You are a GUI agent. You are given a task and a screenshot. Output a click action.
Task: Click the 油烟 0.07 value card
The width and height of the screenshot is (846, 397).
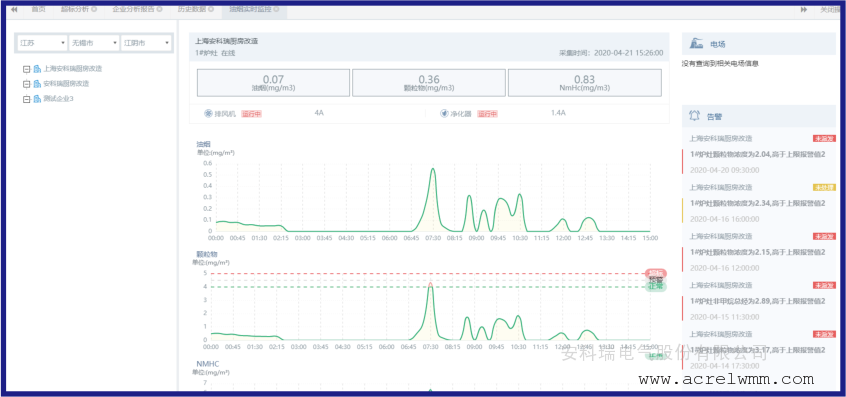(273, 83)
